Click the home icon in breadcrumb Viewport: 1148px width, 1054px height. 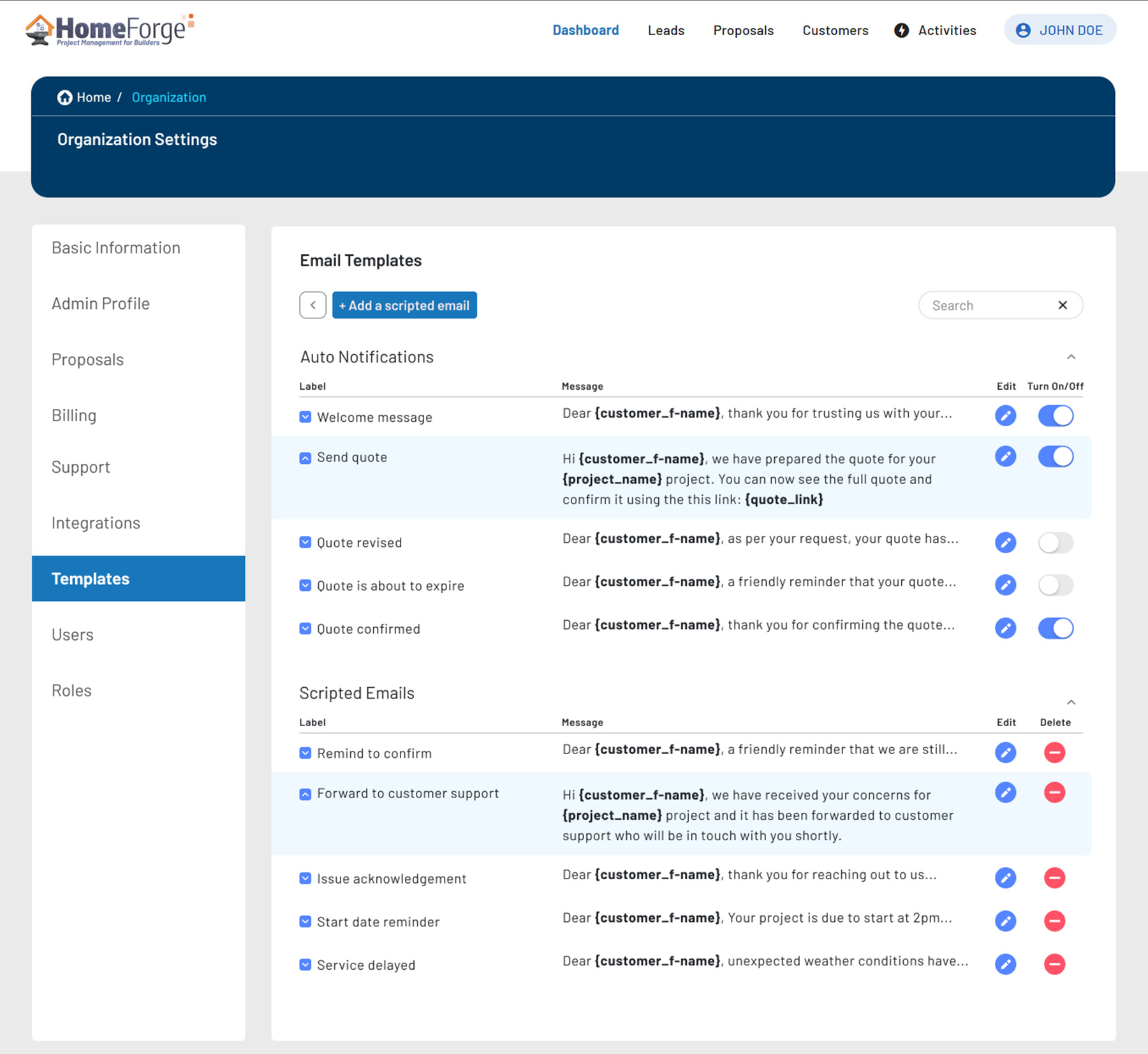tap(64, 98)
